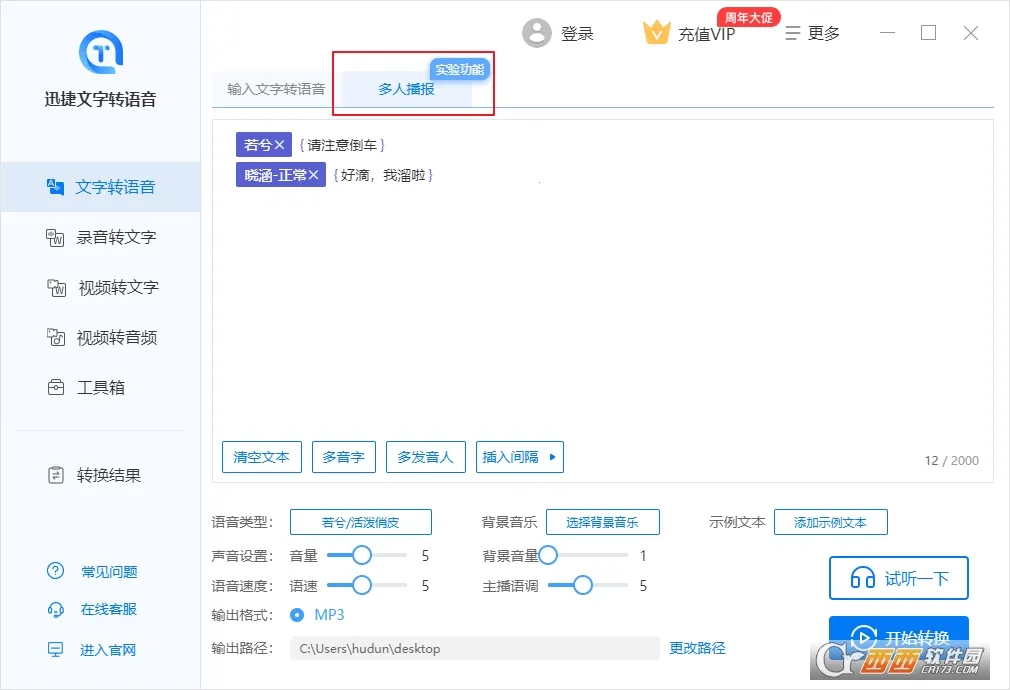Expand the 插入间隔 dropdown arrow
The height and width of the screenshot is (690, 1010).
pyautogui.click(x=552, y=457)
